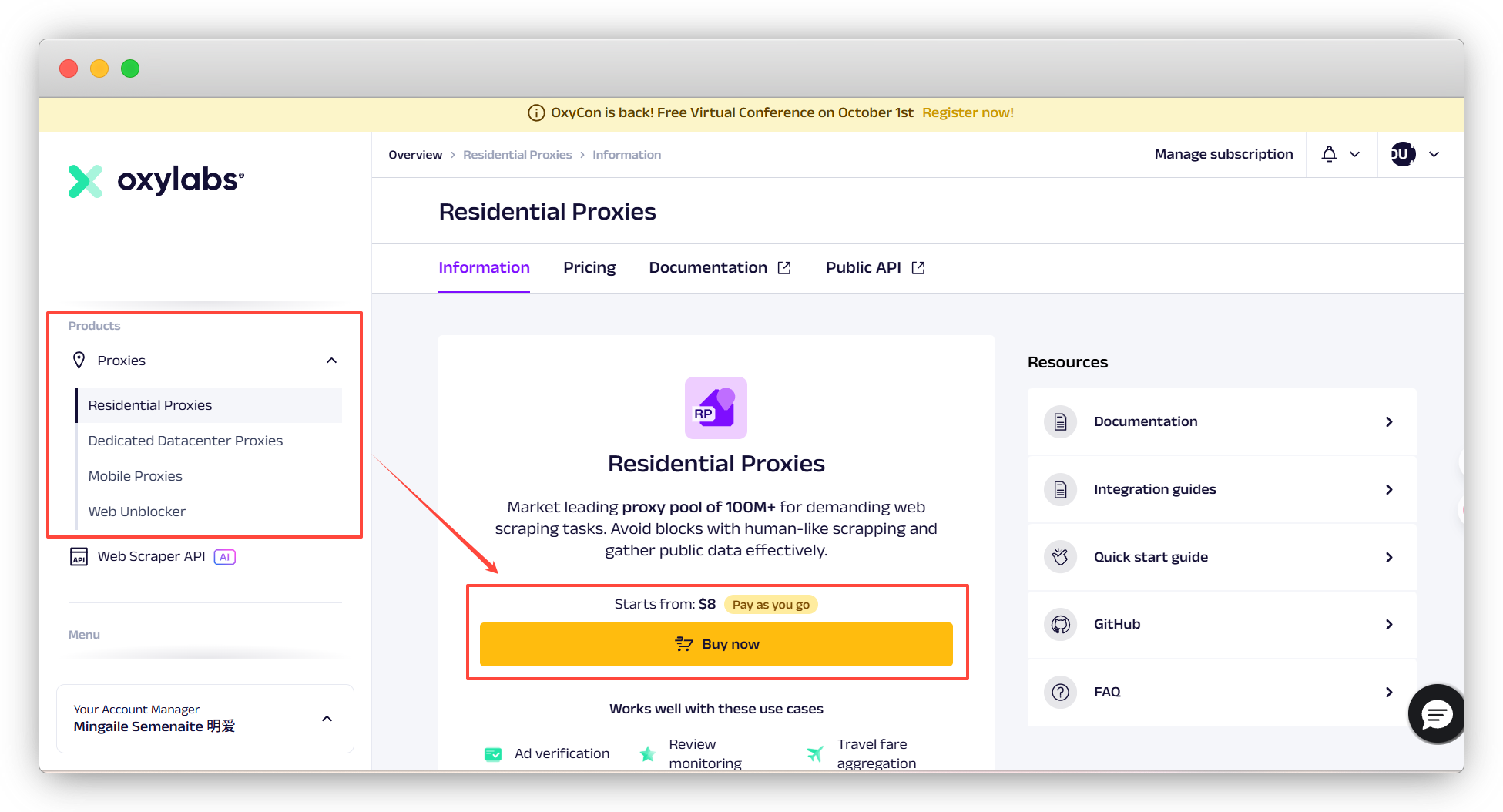Click the Register now! link
Viewport: 1503px width, 812px height.
pyautogui.click(x=968, y=112)
